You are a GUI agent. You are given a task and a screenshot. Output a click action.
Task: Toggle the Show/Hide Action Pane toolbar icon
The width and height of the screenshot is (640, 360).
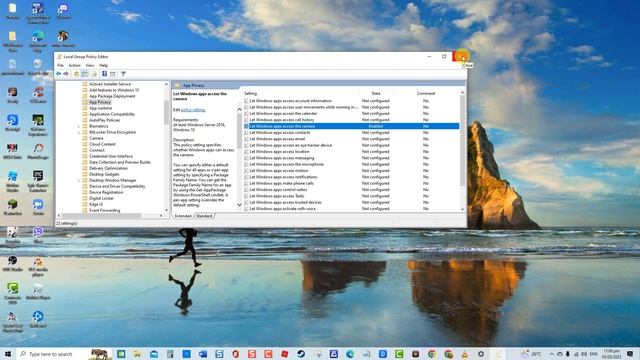click(x=113, y=74)
